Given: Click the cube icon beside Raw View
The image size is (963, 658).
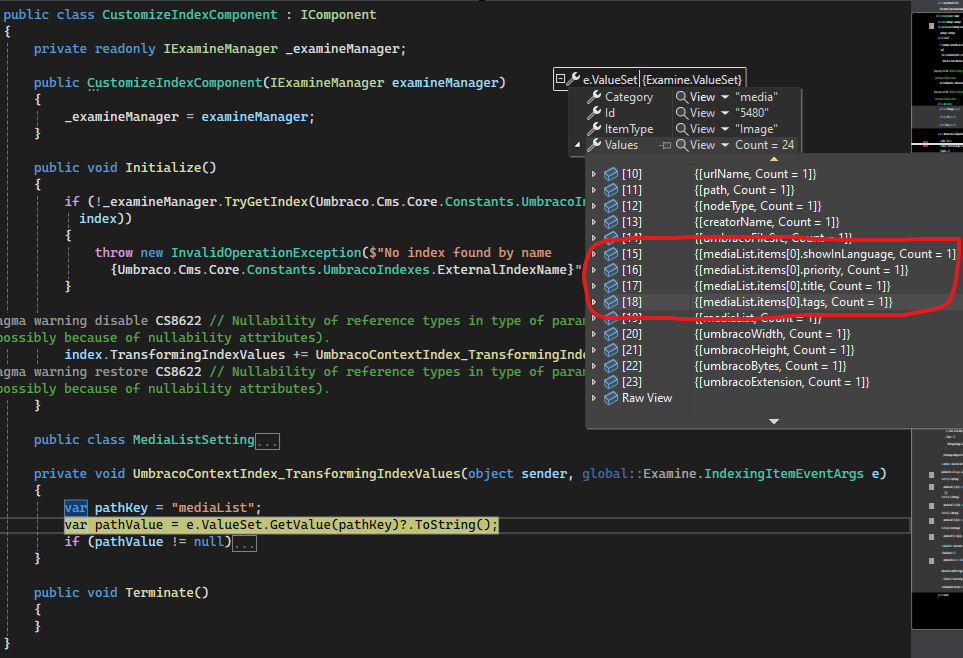Looking at the screenshot, I should pyautogui.click(x=610, y=398).
